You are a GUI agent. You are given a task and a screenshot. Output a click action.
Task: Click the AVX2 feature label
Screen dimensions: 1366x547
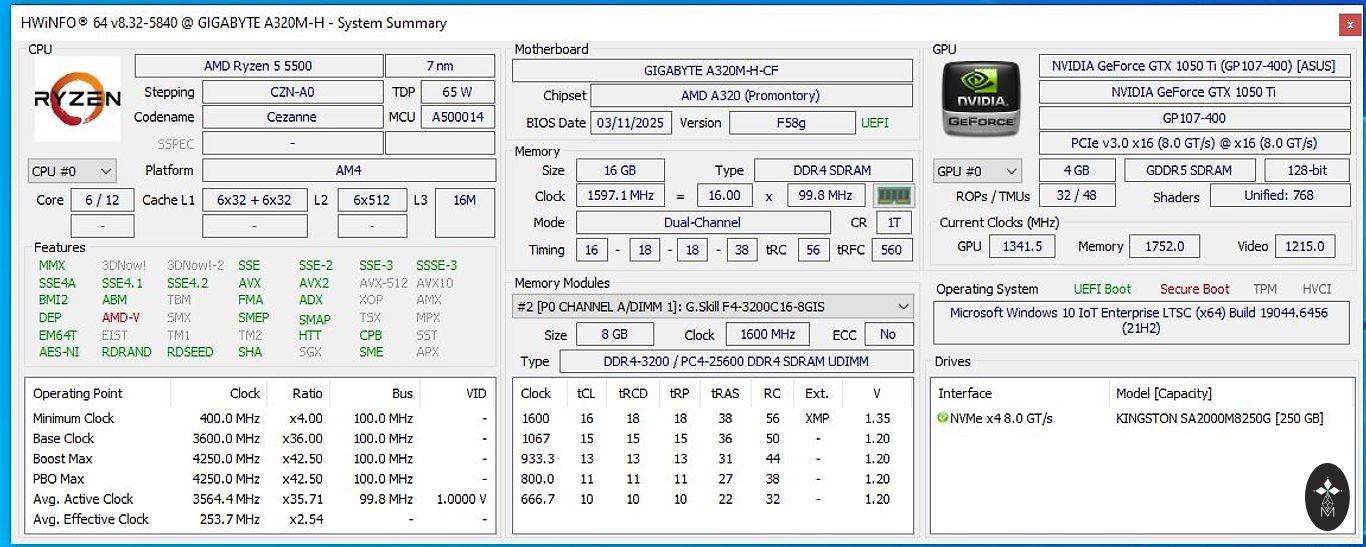(313, 283)
